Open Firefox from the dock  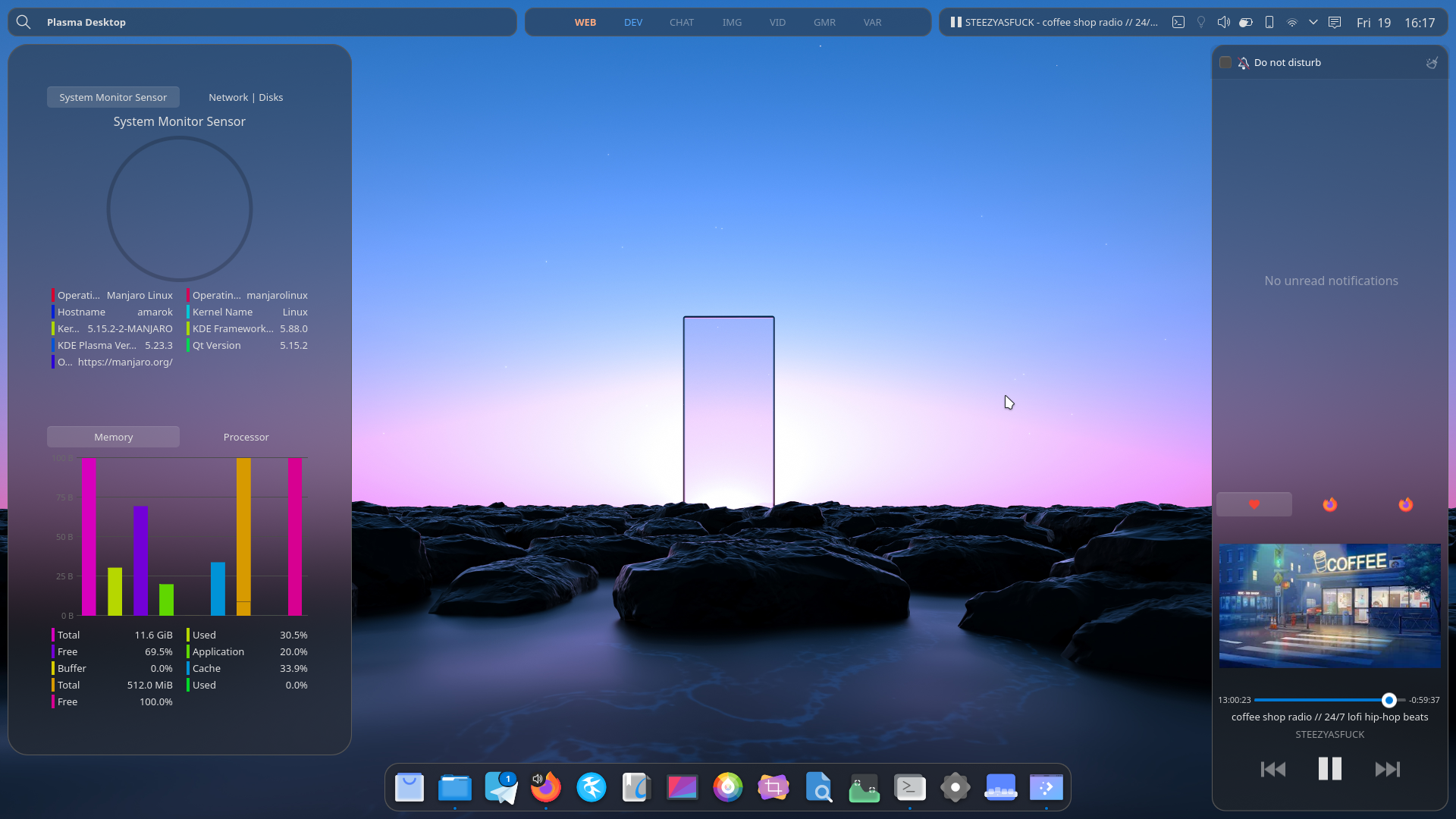[x=546, y=787]
